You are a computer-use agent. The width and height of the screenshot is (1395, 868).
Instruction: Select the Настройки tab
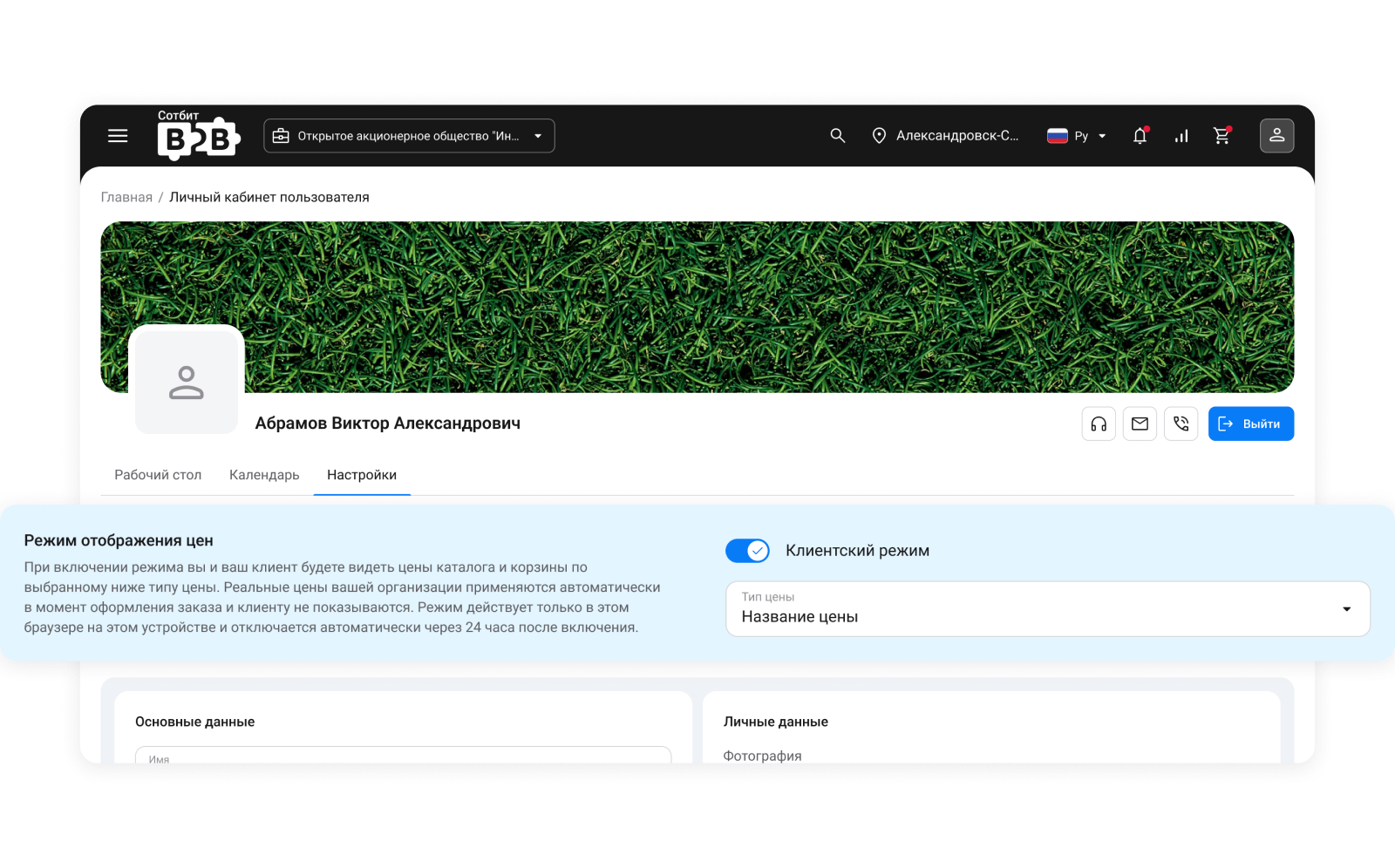click(362, 475)
